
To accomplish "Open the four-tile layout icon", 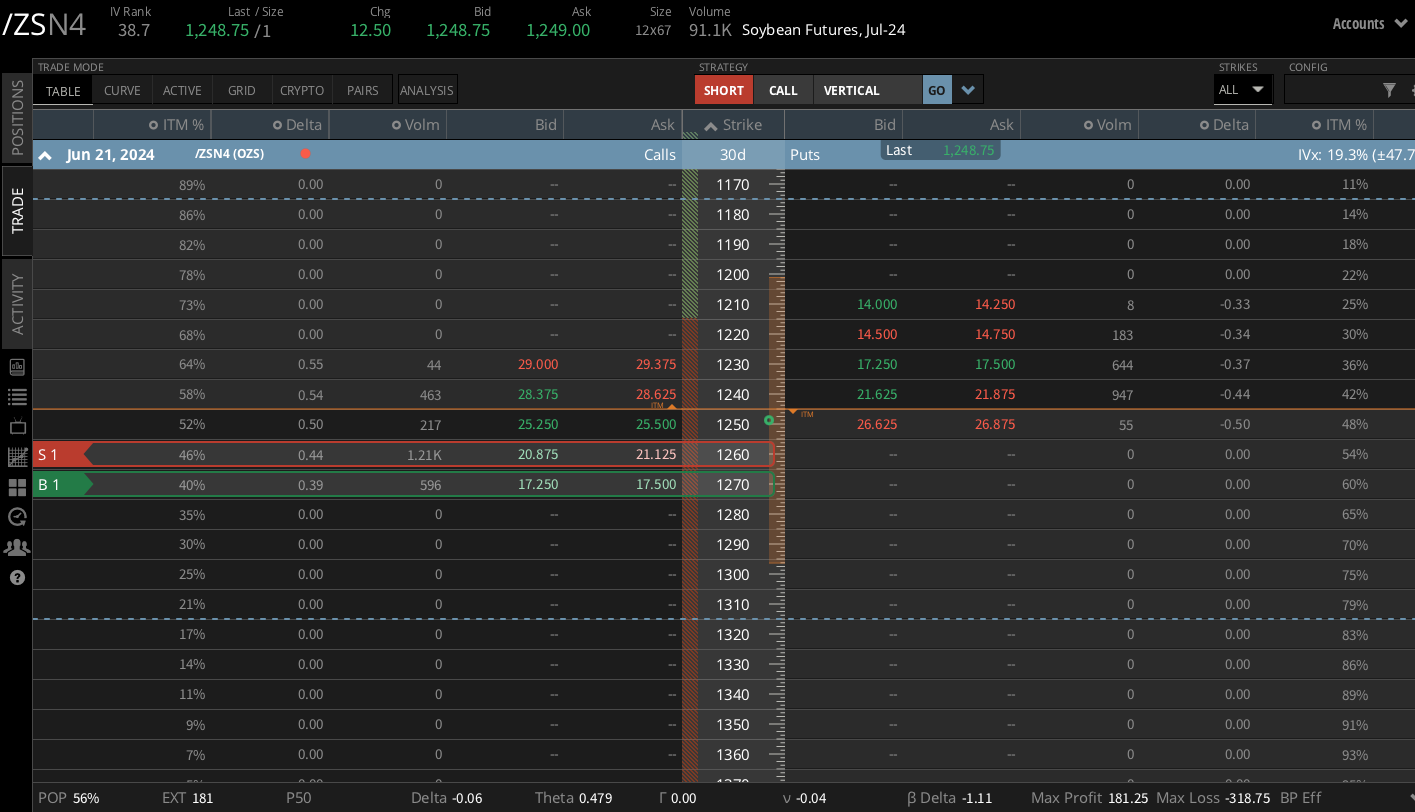I will (17, 487).
